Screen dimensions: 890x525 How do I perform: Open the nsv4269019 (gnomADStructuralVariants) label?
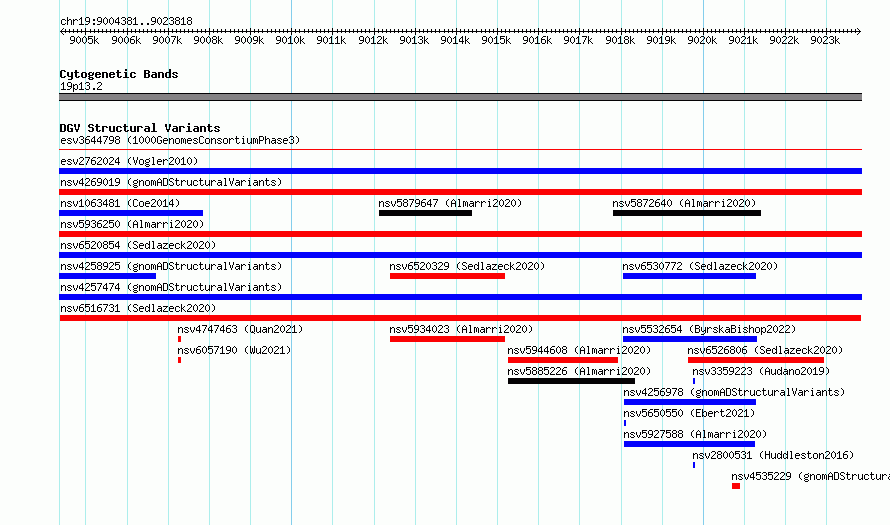pyautogui.click(x=171, y=182)
